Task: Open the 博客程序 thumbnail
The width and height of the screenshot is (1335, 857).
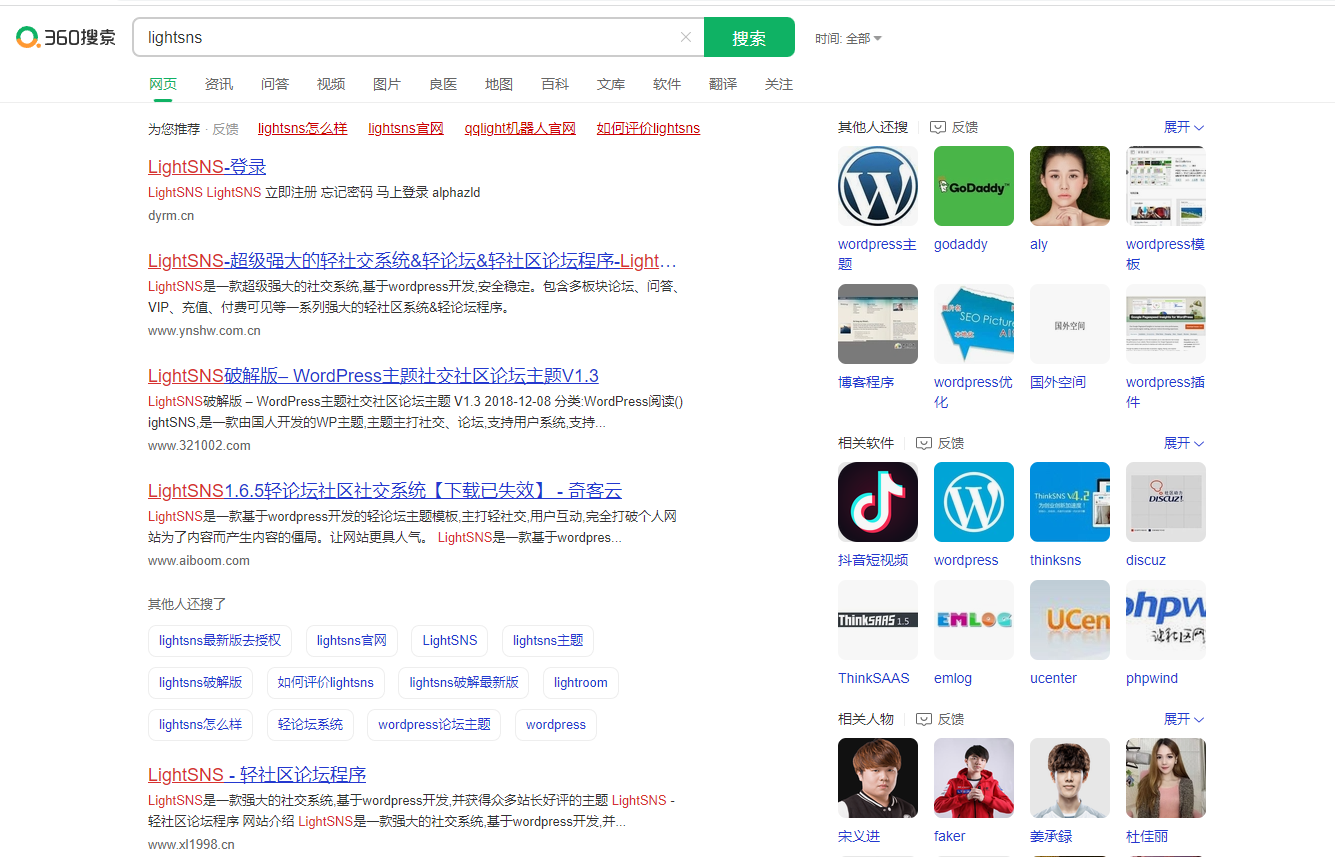Action: click(x=878, y=324)
